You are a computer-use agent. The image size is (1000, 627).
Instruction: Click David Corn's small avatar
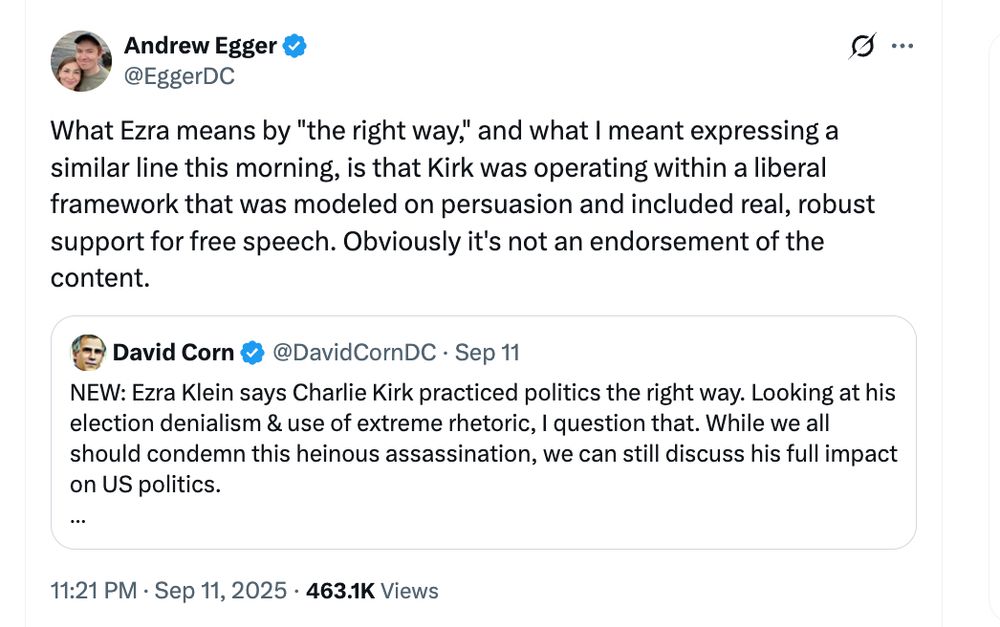(x=88, y=352)
